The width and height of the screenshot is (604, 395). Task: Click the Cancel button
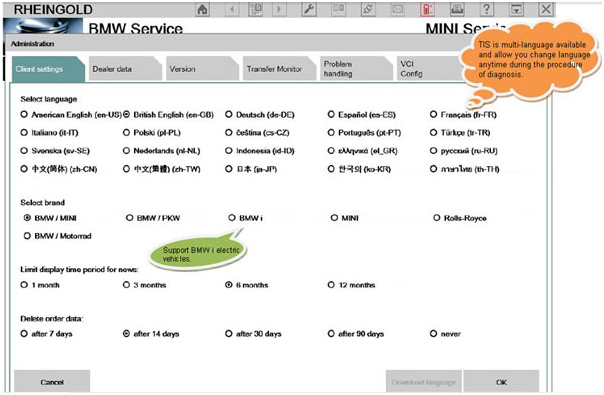[x=52, y=382]
